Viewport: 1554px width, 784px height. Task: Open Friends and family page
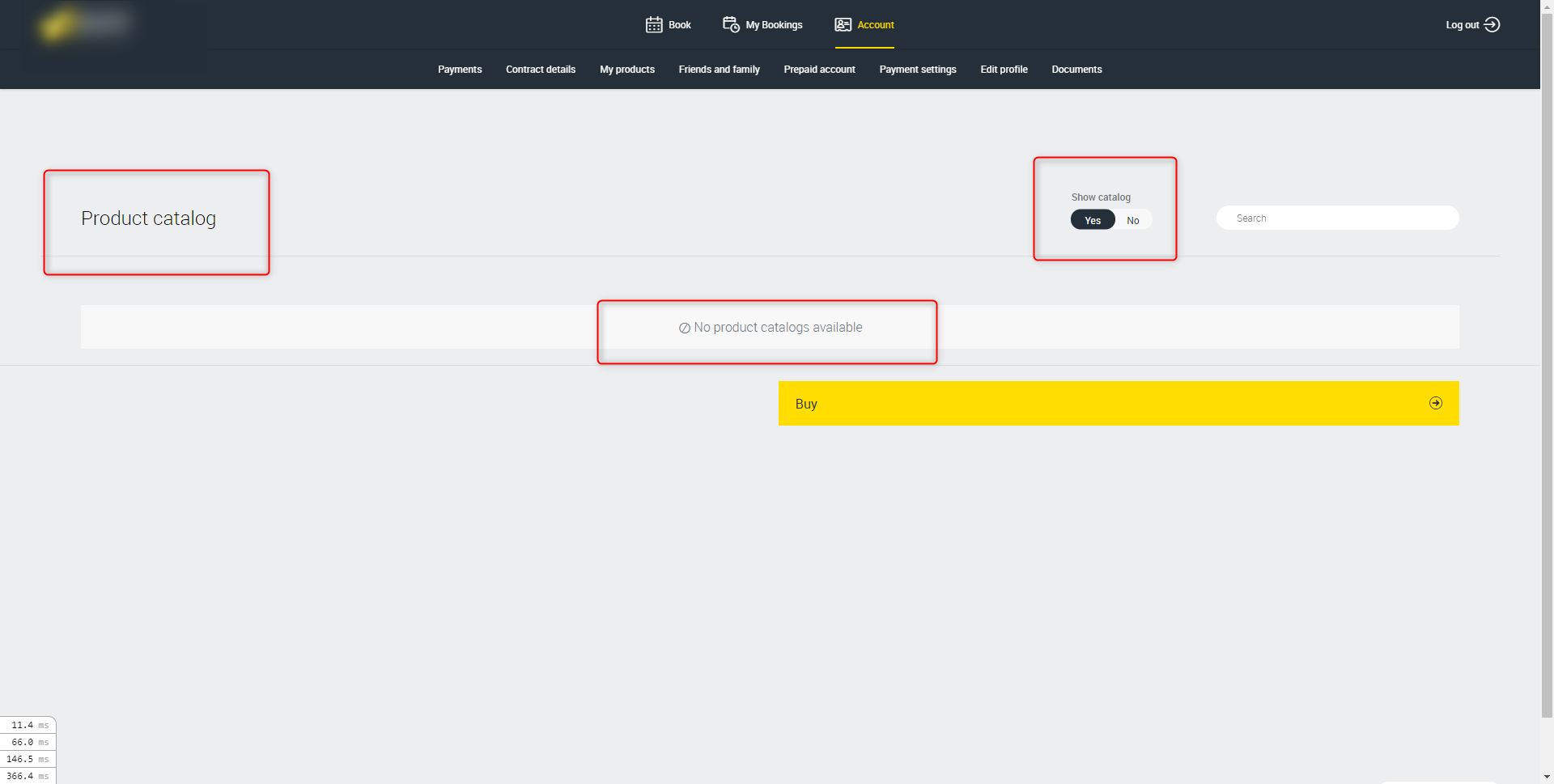[719, 70]
